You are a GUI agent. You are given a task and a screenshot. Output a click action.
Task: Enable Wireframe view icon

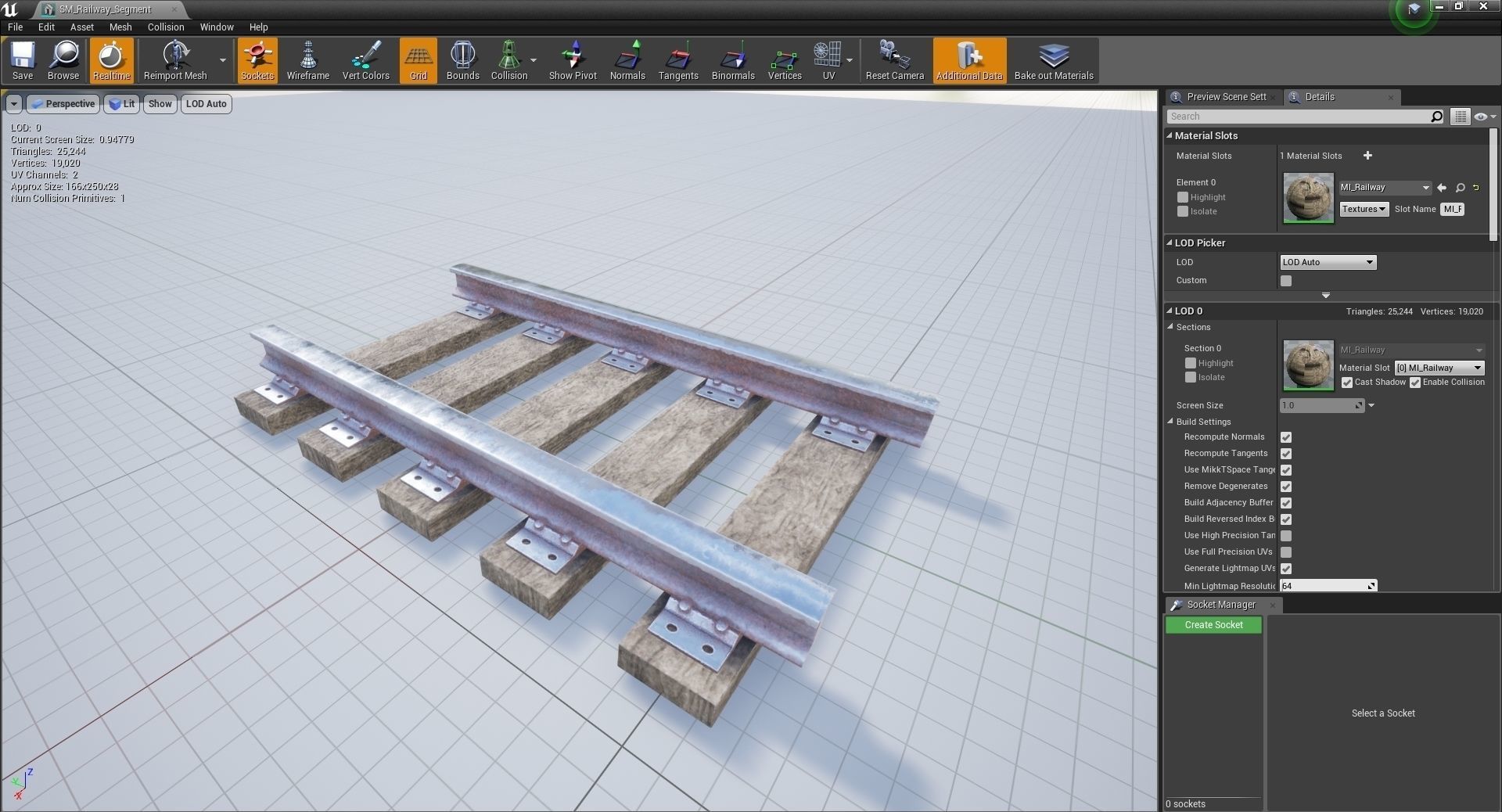point(307,60)
